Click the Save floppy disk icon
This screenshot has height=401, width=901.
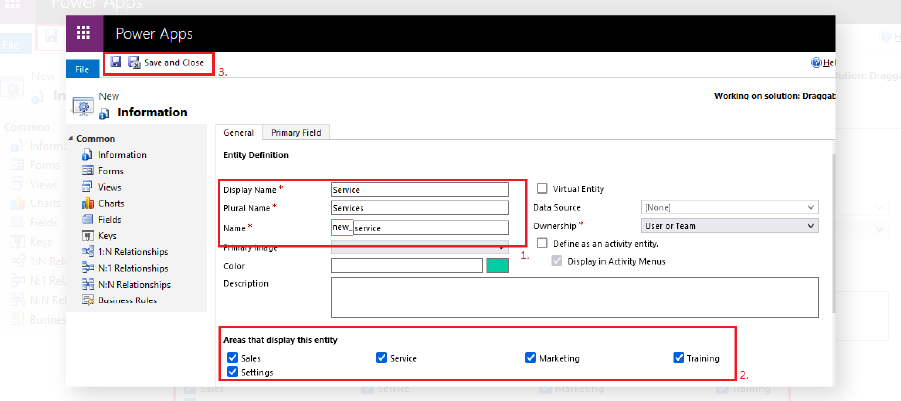click(115, 62)
